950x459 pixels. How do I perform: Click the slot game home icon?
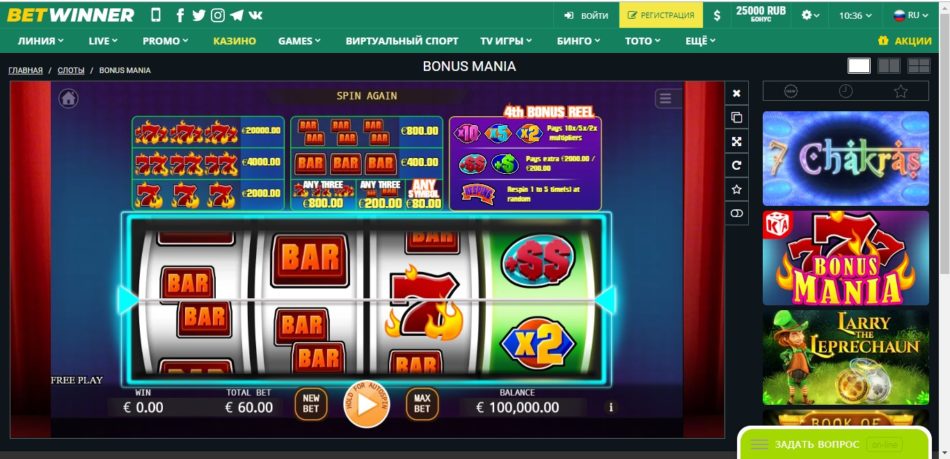coord(68,98)
